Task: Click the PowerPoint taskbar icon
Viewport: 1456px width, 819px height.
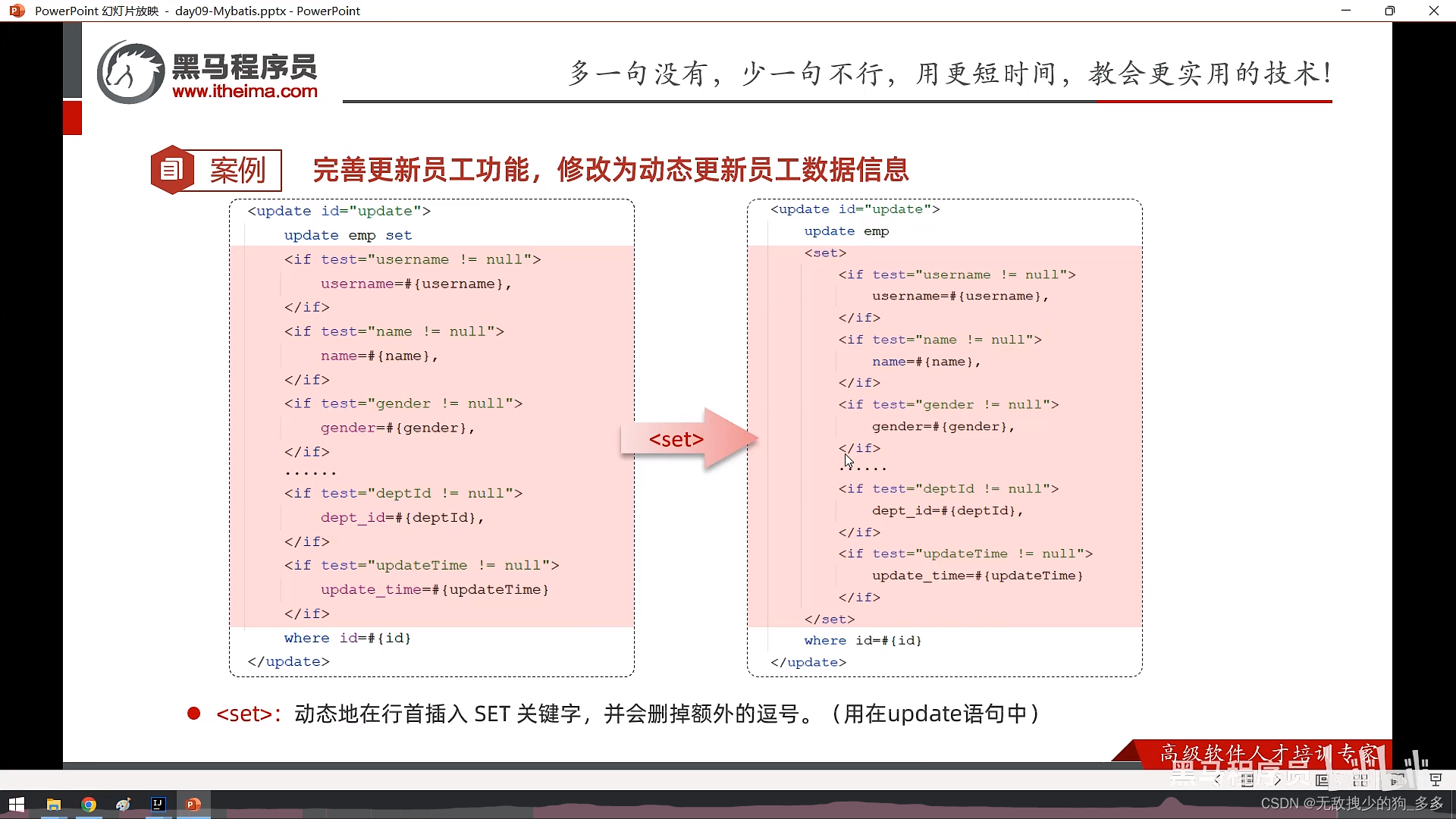Action: tap(193, 804)
